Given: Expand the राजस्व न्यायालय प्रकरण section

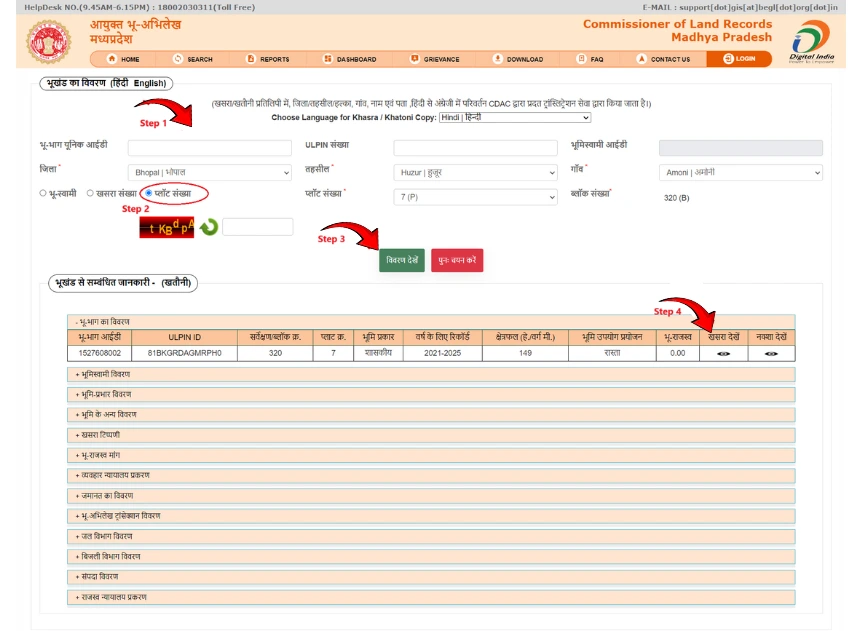Looking at the screenshot, I should [x=431, y=597].
